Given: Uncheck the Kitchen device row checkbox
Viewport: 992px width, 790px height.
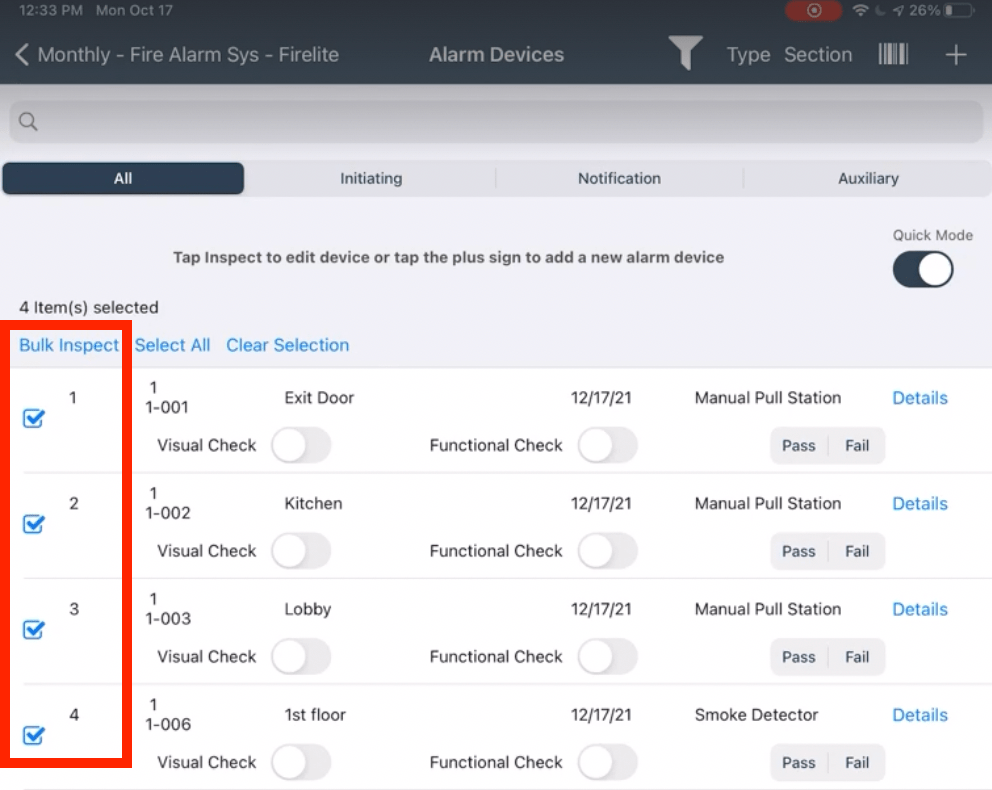Looking at the screenshot, I should tap(33, 524).
